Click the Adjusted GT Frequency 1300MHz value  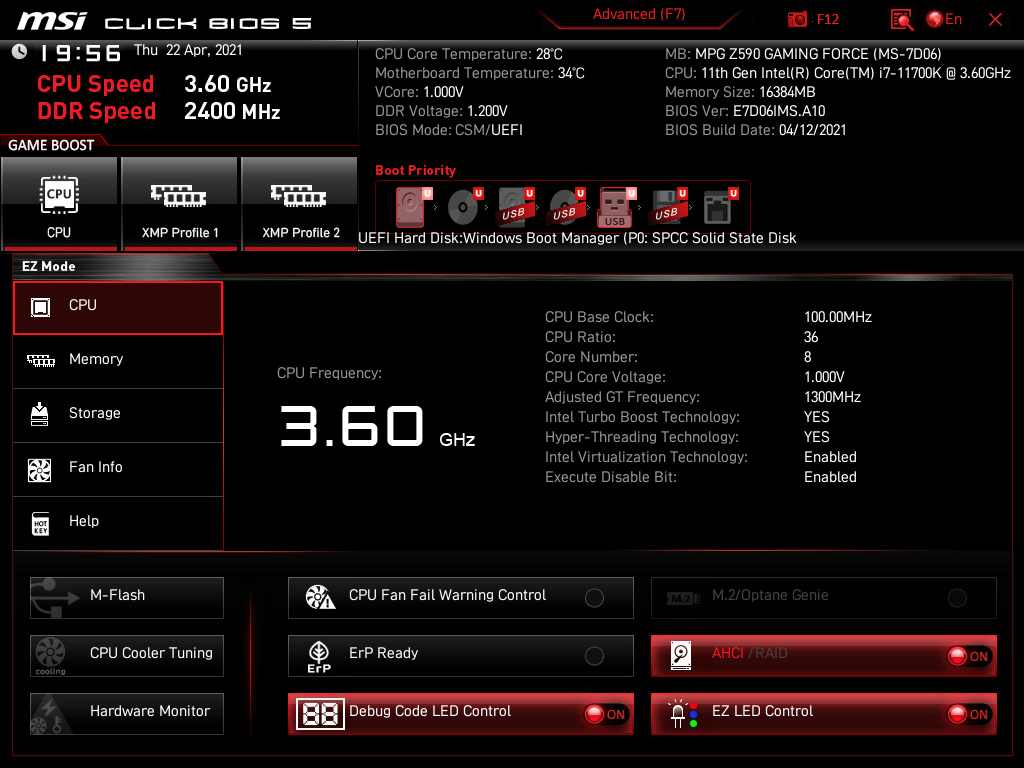(832, 397)
